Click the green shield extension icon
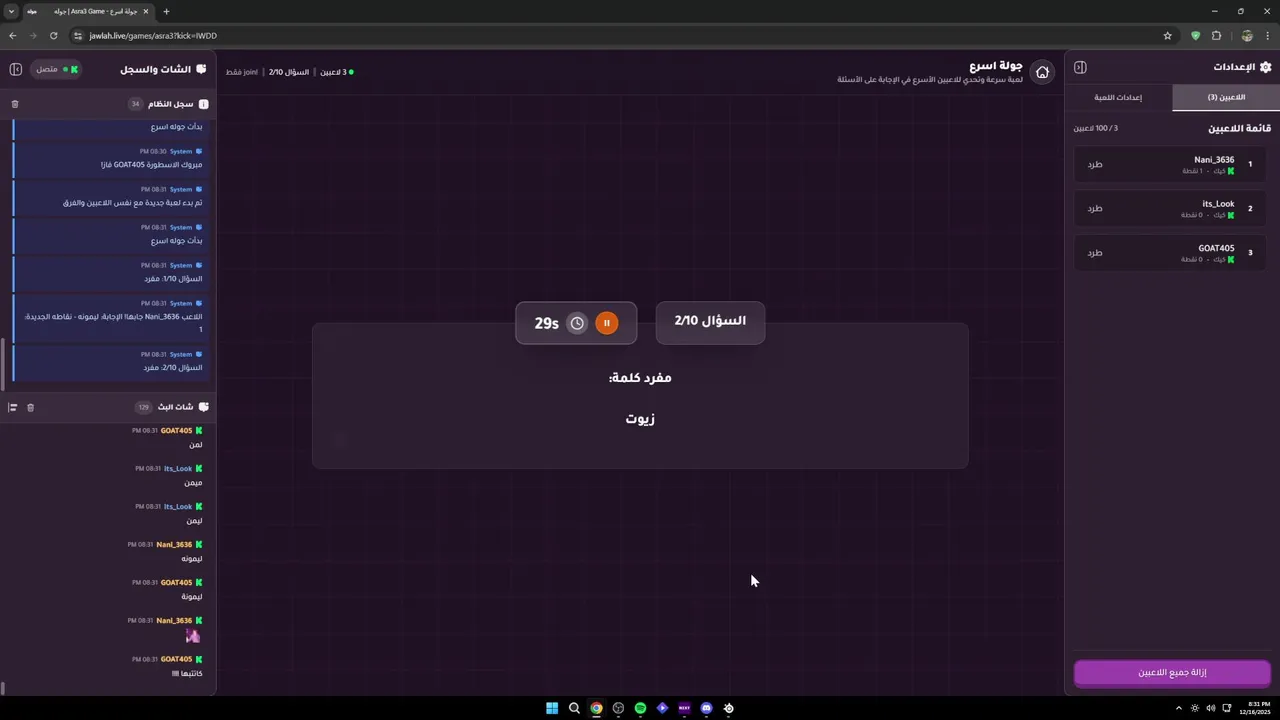1280x720 pixels. (1195, 35)
